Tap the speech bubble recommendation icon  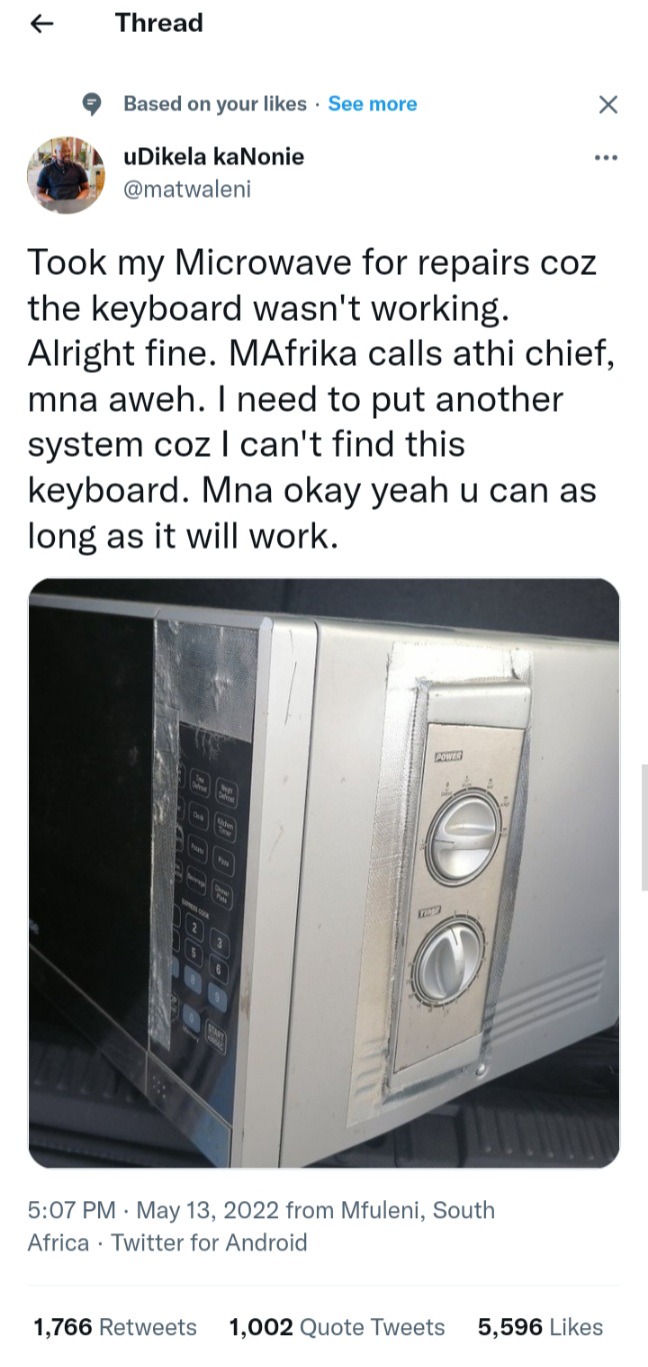(92, 104)
